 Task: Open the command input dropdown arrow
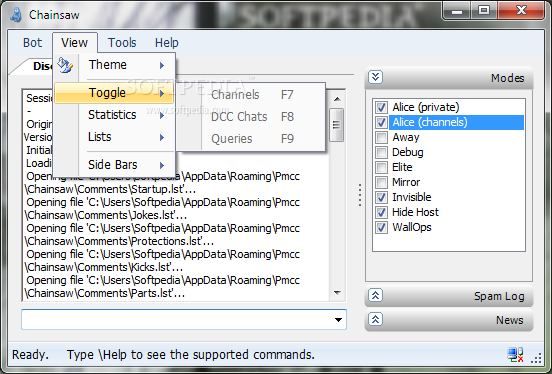pos(338,320)
